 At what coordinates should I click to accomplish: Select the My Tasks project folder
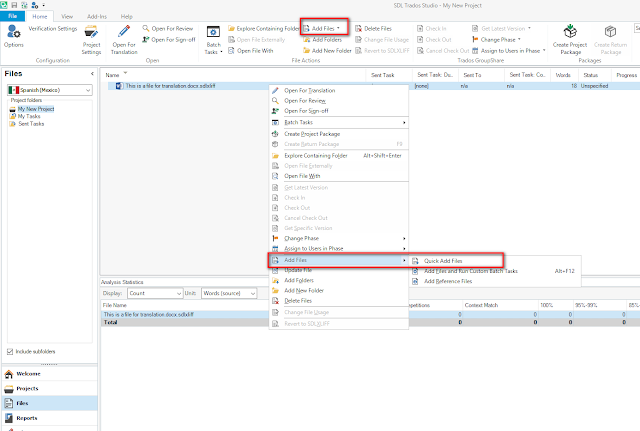pos(29,116)
